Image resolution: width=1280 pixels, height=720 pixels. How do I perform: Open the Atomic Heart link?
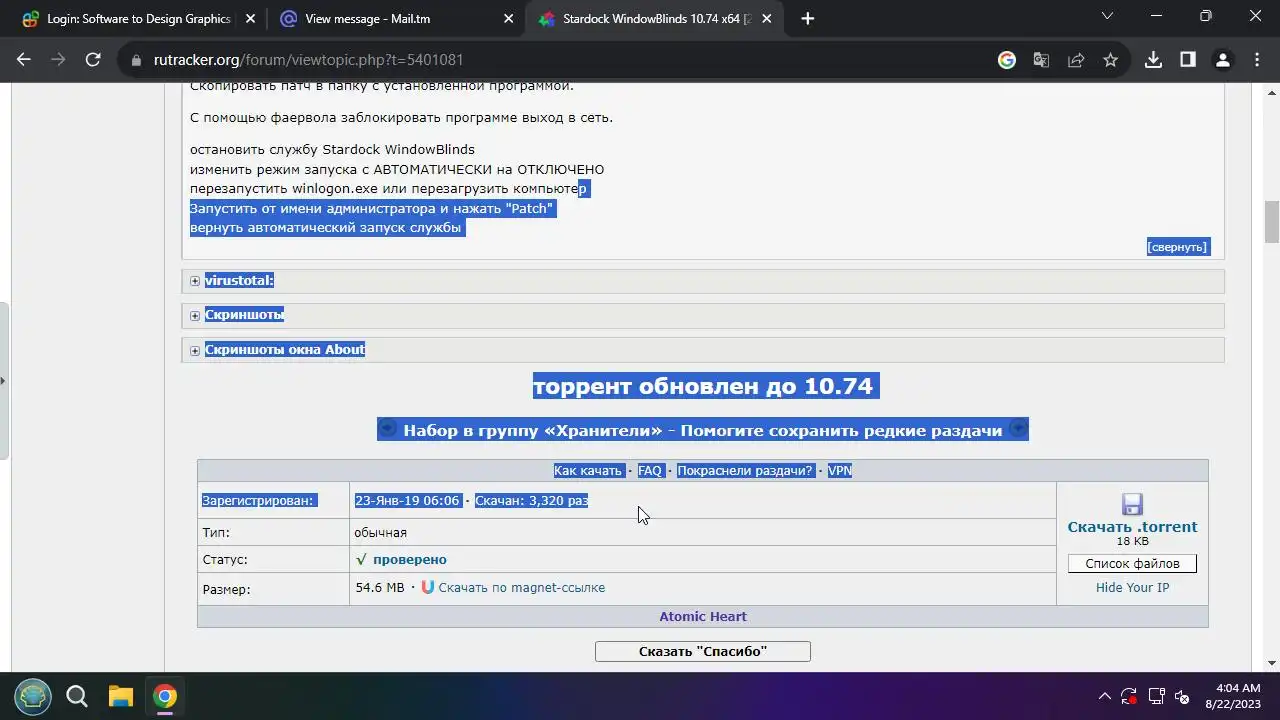click(x=703, y=617)
